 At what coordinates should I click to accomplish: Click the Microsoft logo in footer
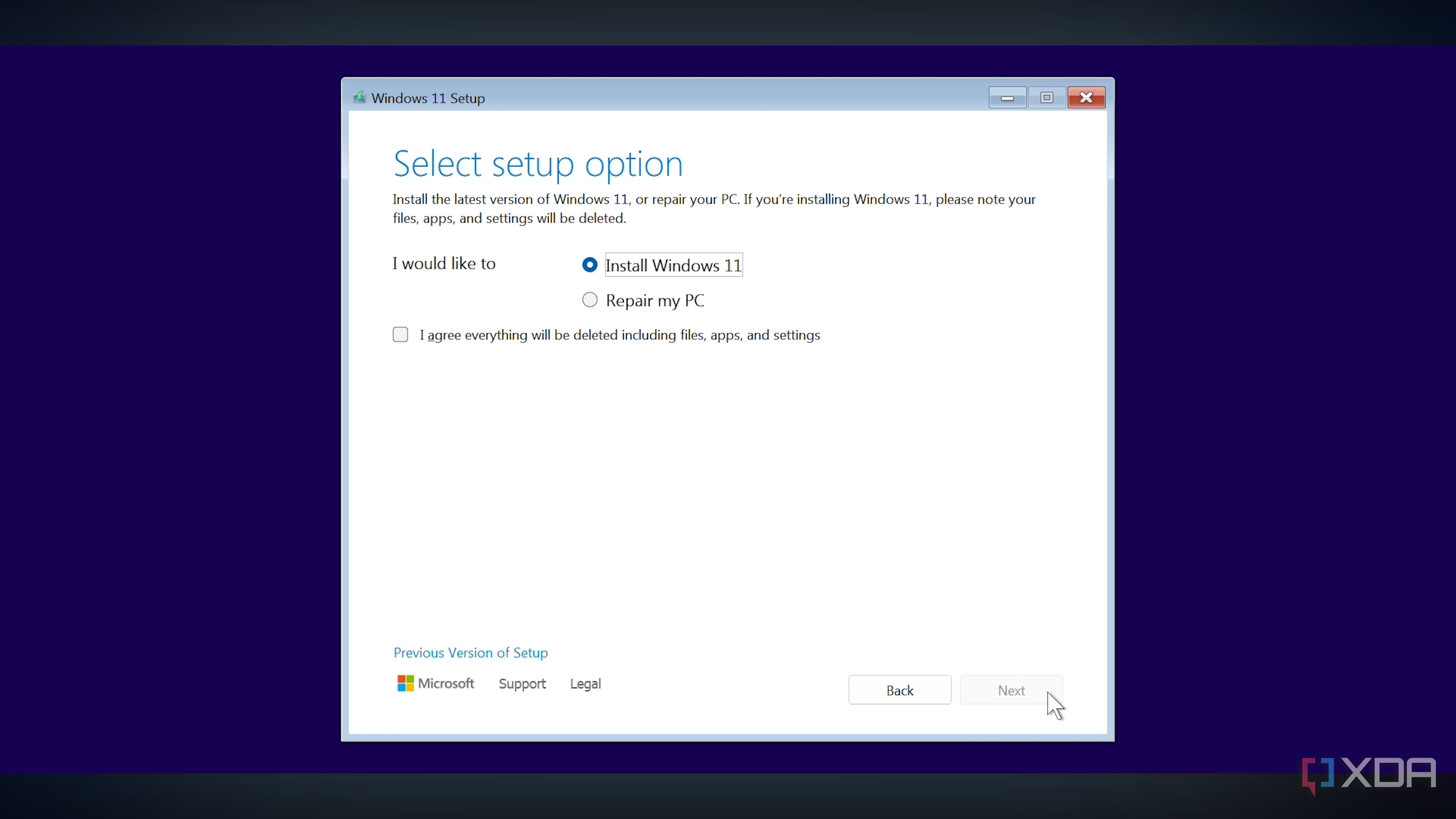click(405, 683)
